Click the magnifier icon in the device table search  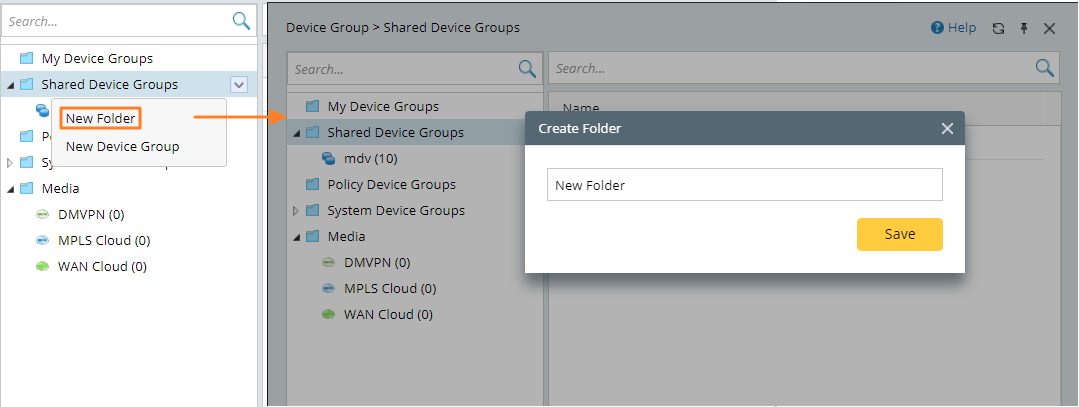pyautogui.click(x=1045, y=68)
